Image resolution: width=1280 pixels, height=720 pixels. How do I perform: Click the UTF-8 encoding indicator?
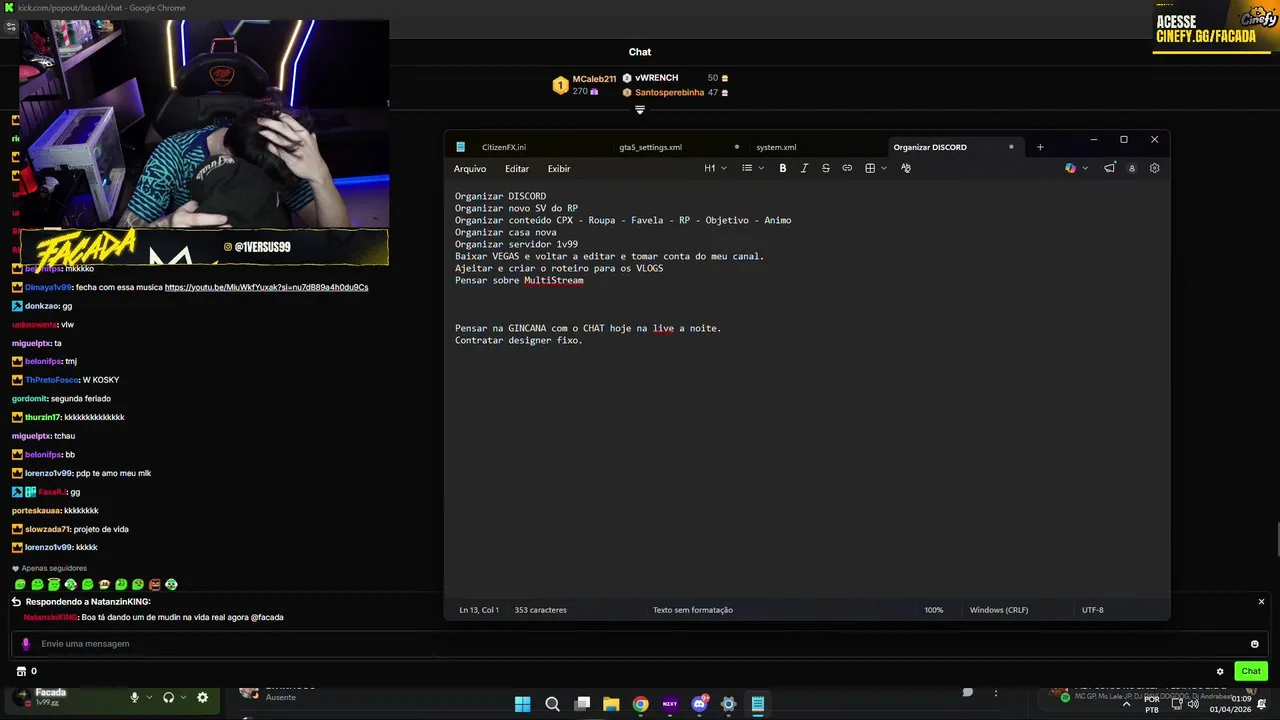coord(1092,610)
